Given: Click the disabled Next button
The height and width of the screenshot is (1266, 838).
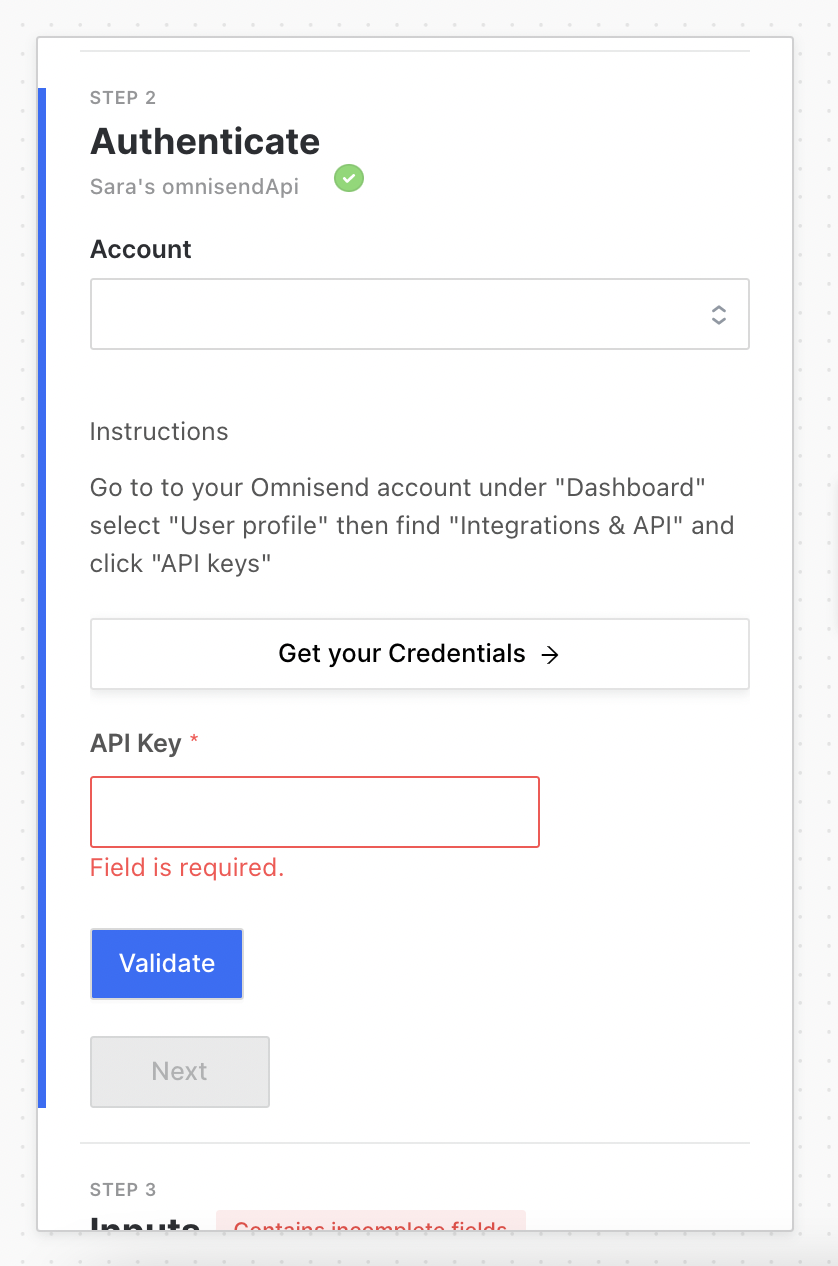Looking at the screenshot, I should [180, 1072].
